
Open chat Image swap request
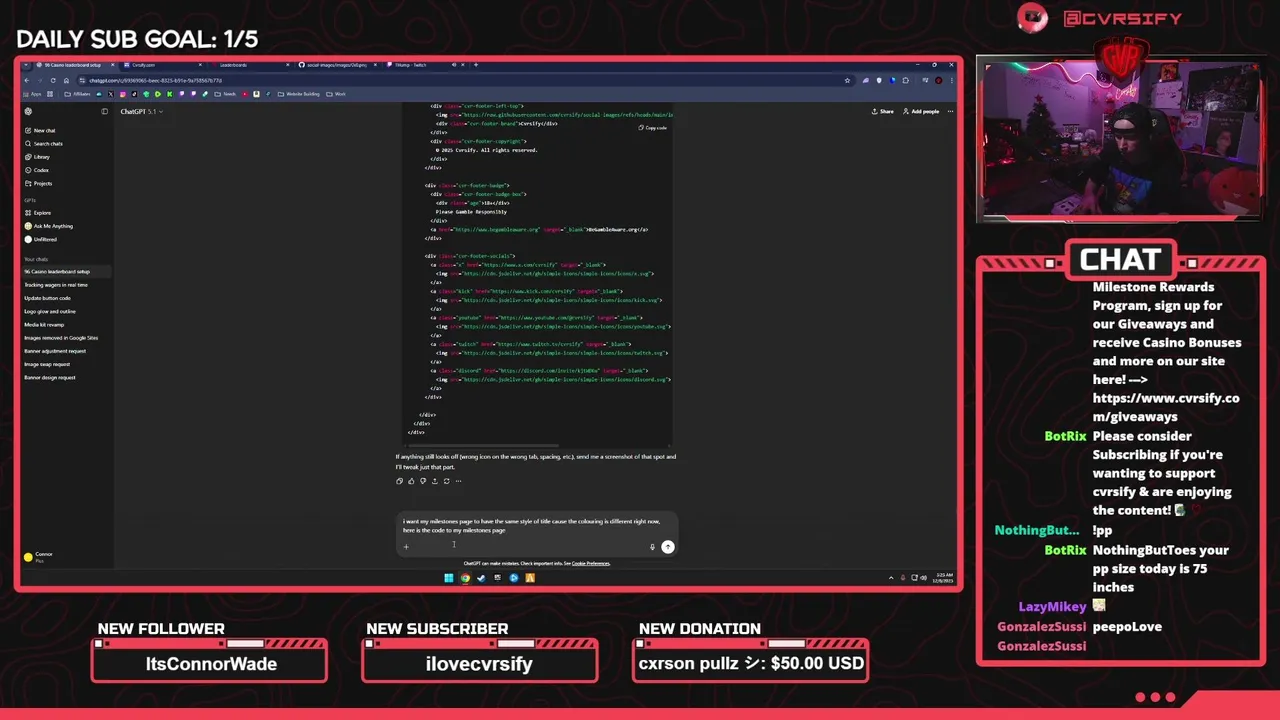47,364
